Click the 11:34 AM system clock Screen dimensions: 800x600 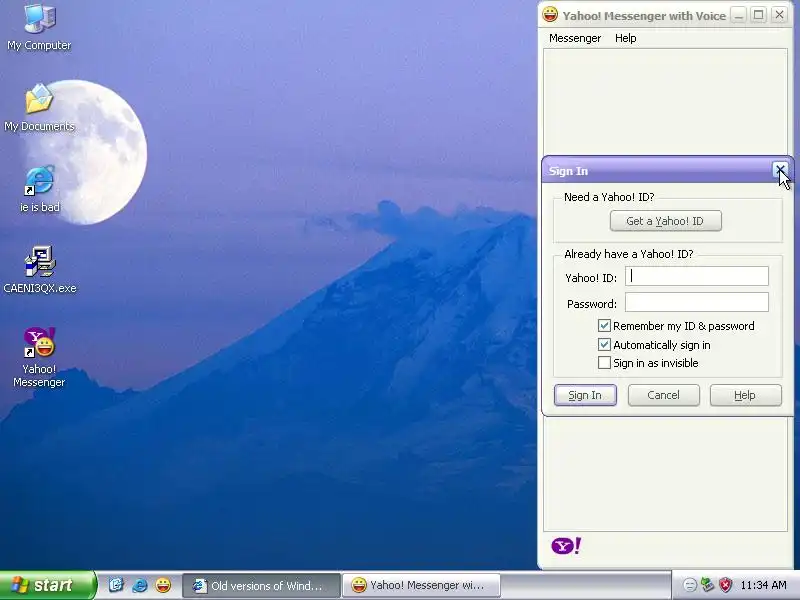763,585
